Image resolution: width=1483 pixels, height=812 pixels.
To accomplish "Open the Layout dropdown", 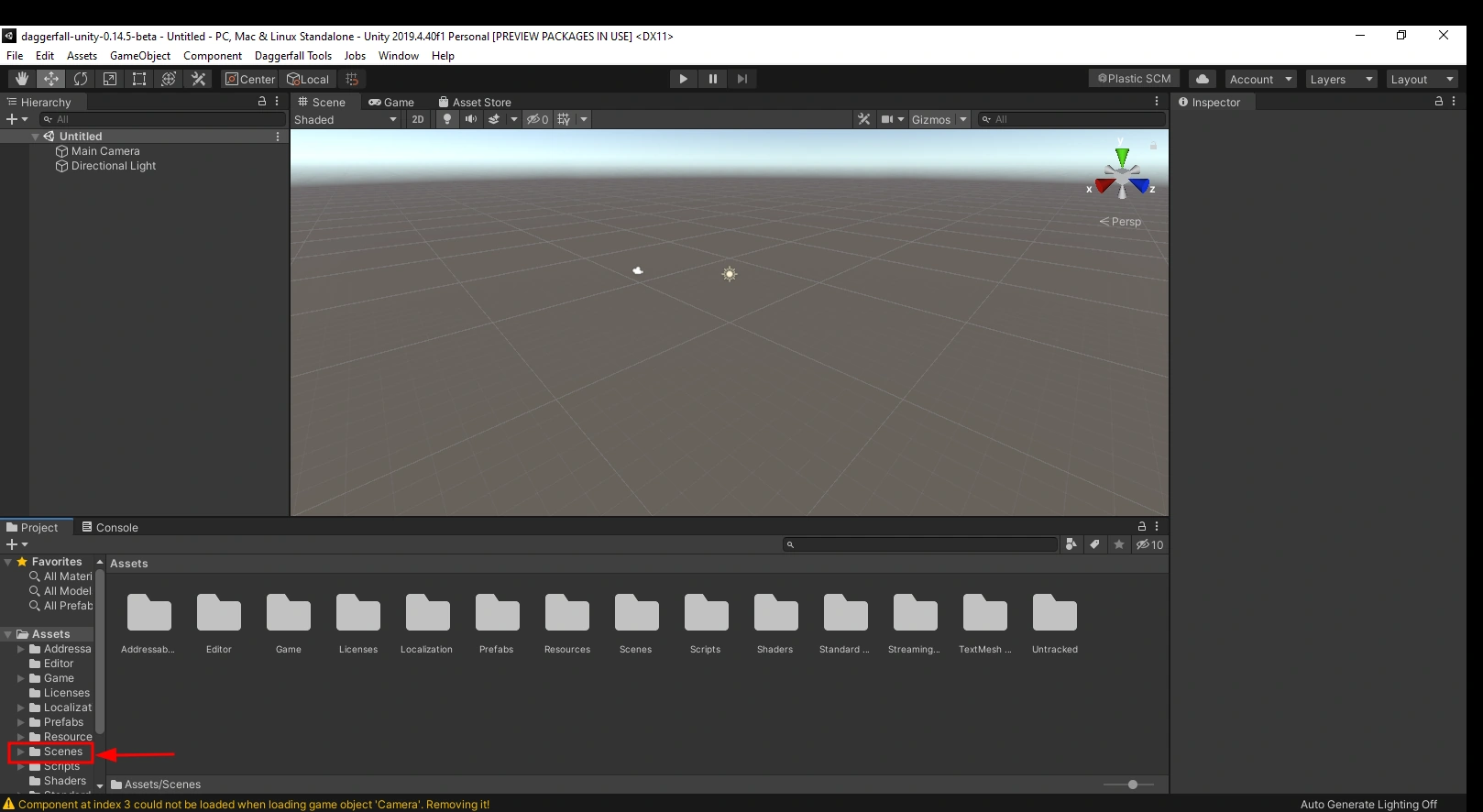I will [x=1422, y=79].
